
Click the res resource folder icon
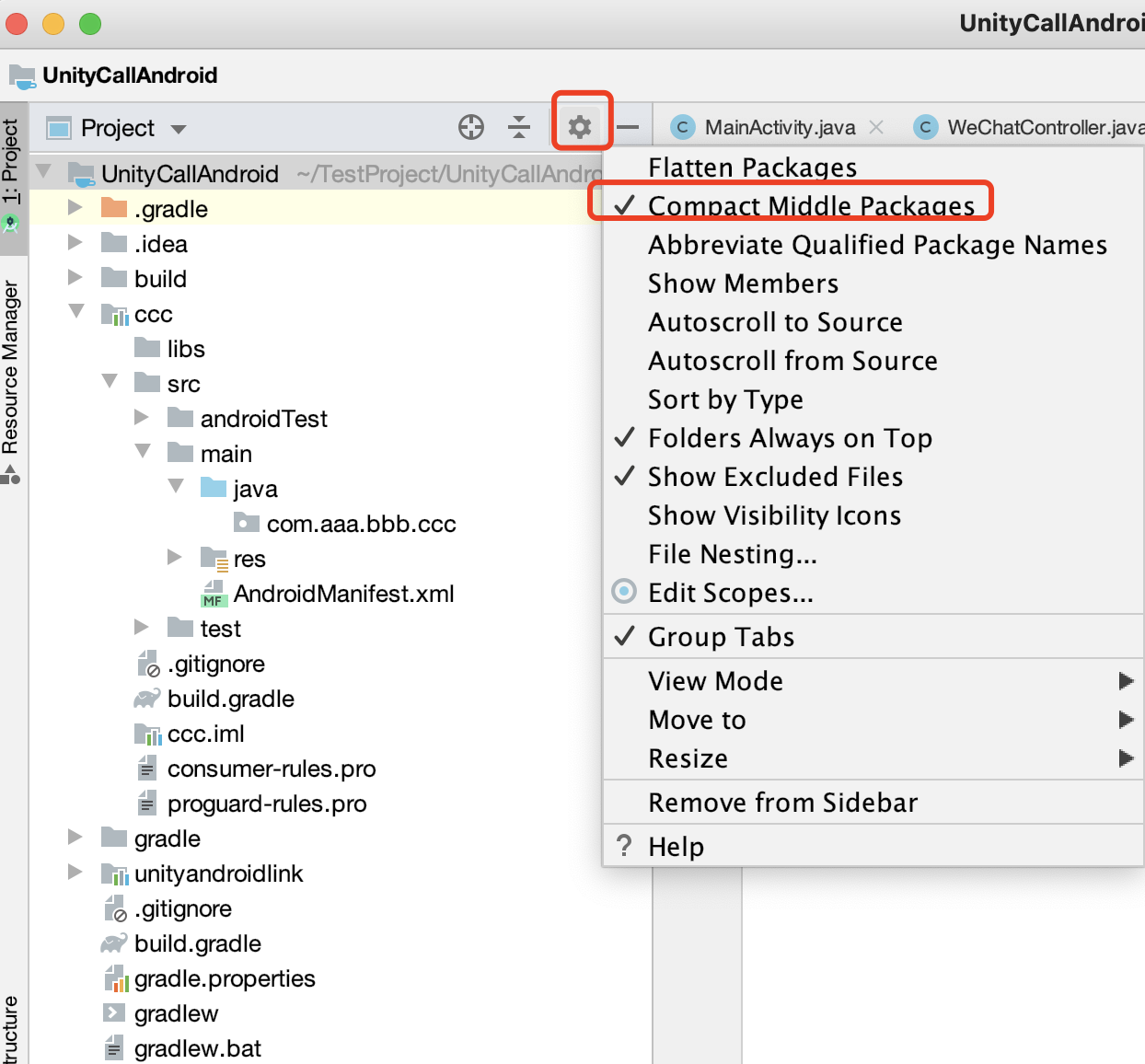point(214,559)
